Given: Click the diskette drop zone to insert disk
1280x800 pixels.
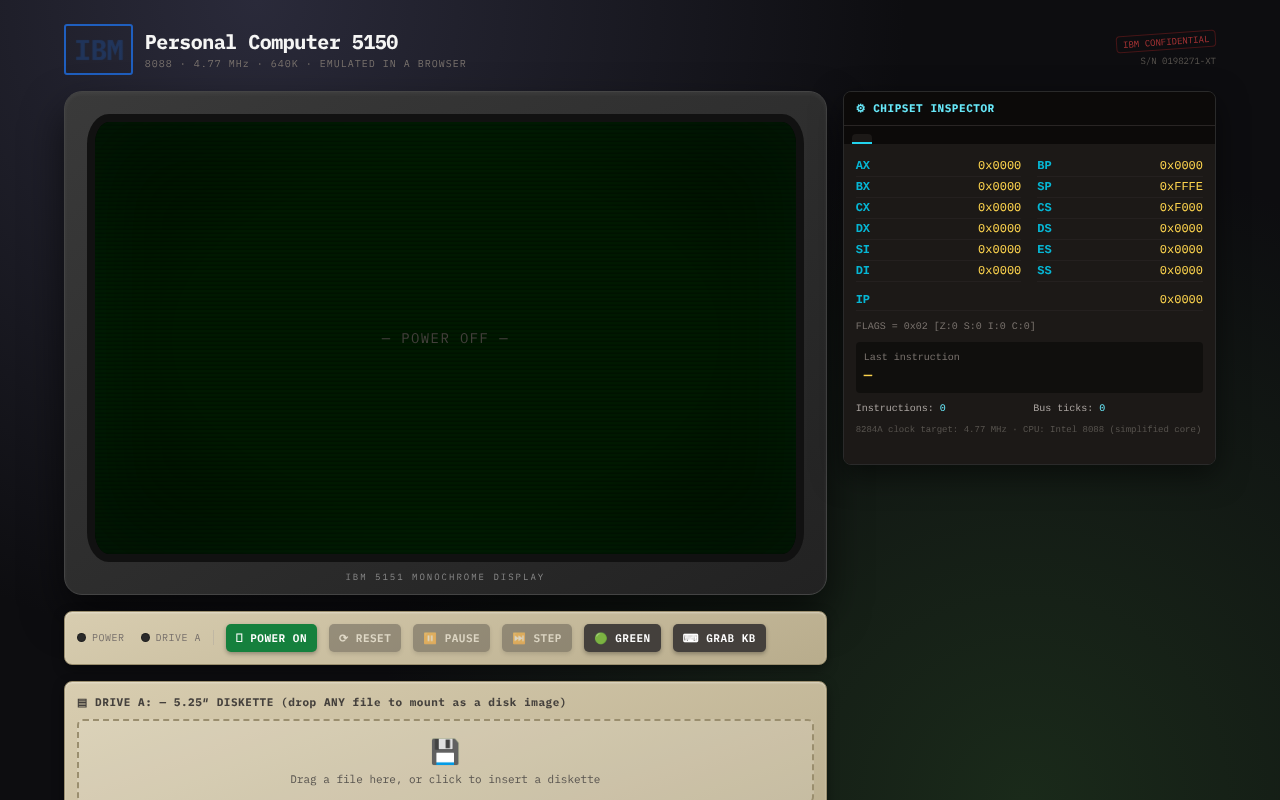Looking at the screenshot, I should pos(445,762).
